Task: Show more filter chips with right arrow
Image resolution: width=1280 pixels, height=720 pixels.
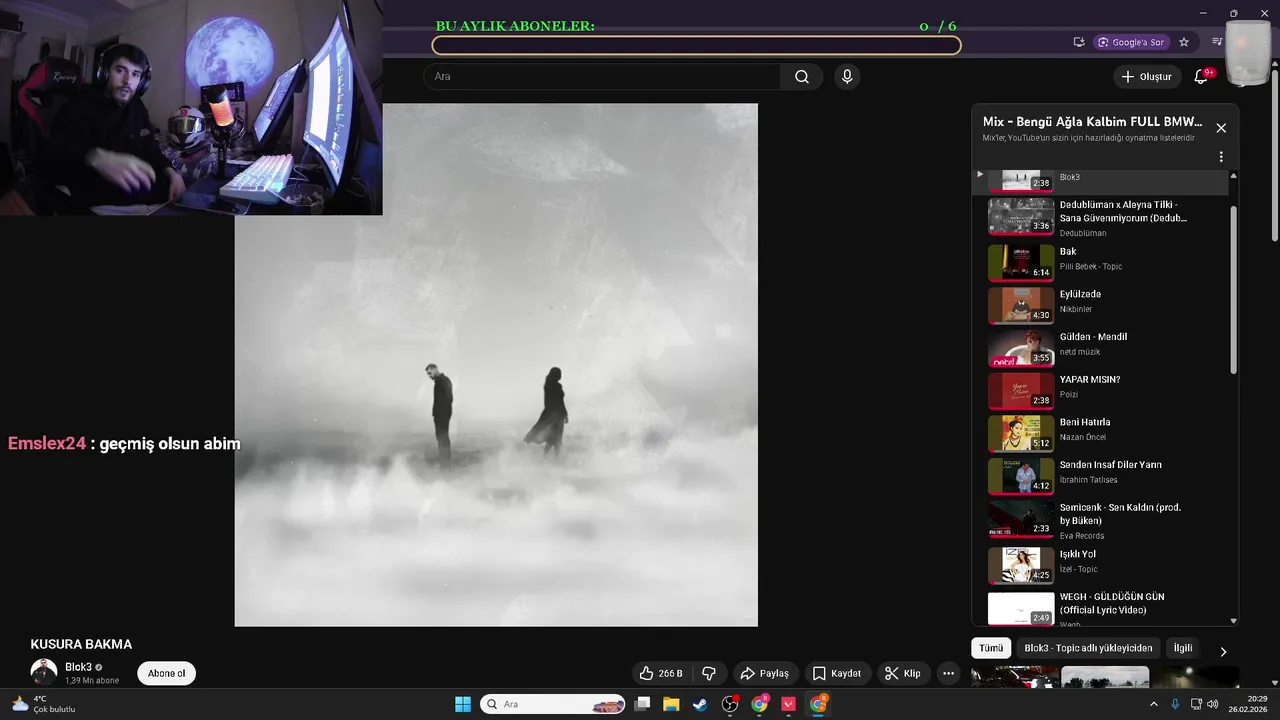Action: coord(1223,651)
